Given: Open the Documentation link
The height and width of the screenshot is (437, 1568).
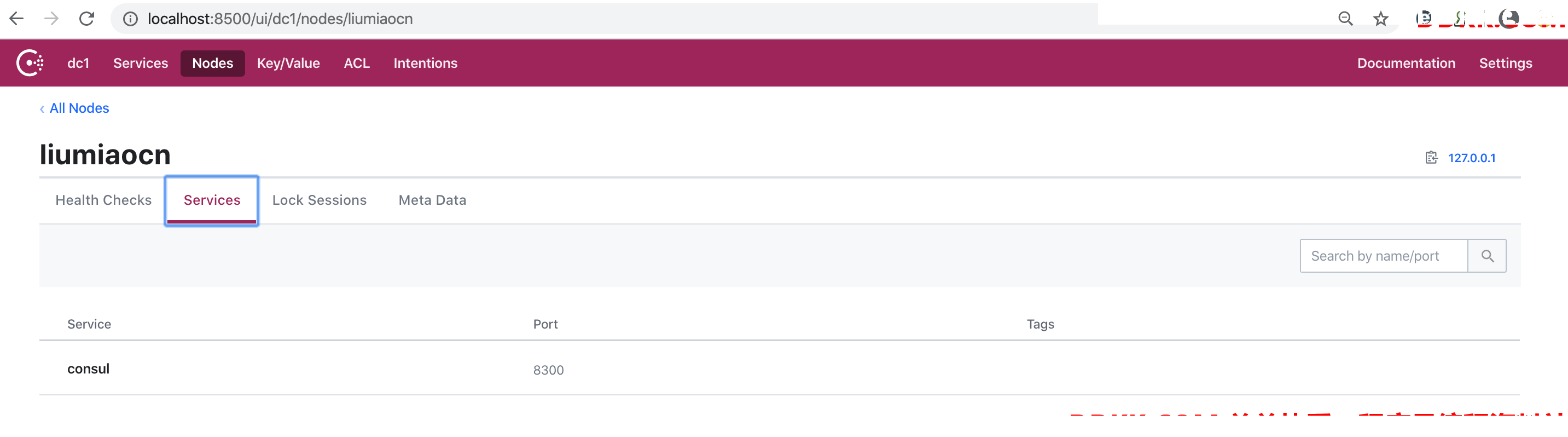Looking at the screenshot, I should point(1406,64).
